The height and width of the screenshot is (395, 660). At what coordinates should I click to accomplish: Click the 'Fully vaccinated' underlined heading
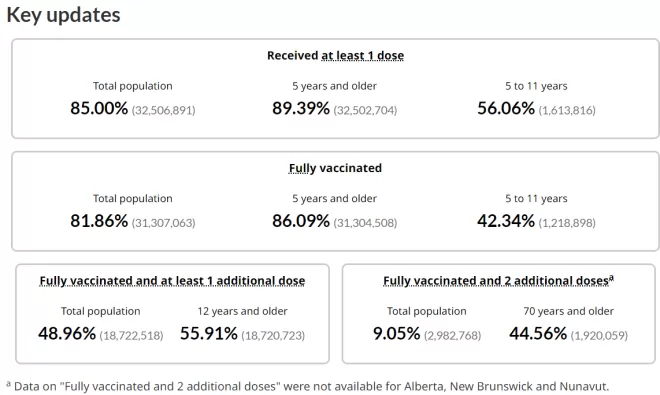335,168
